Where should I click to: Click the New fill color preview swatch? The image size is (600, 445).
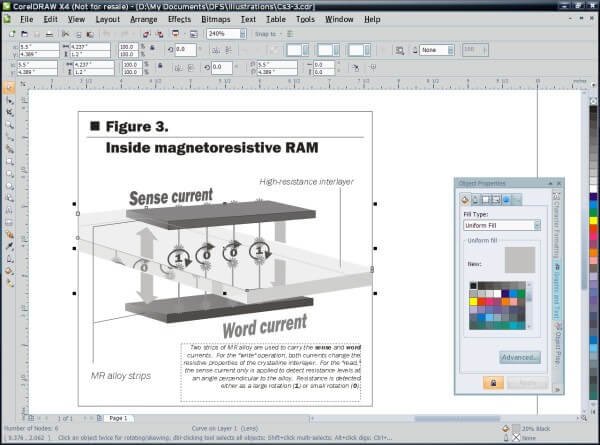(x=520, y=260)
